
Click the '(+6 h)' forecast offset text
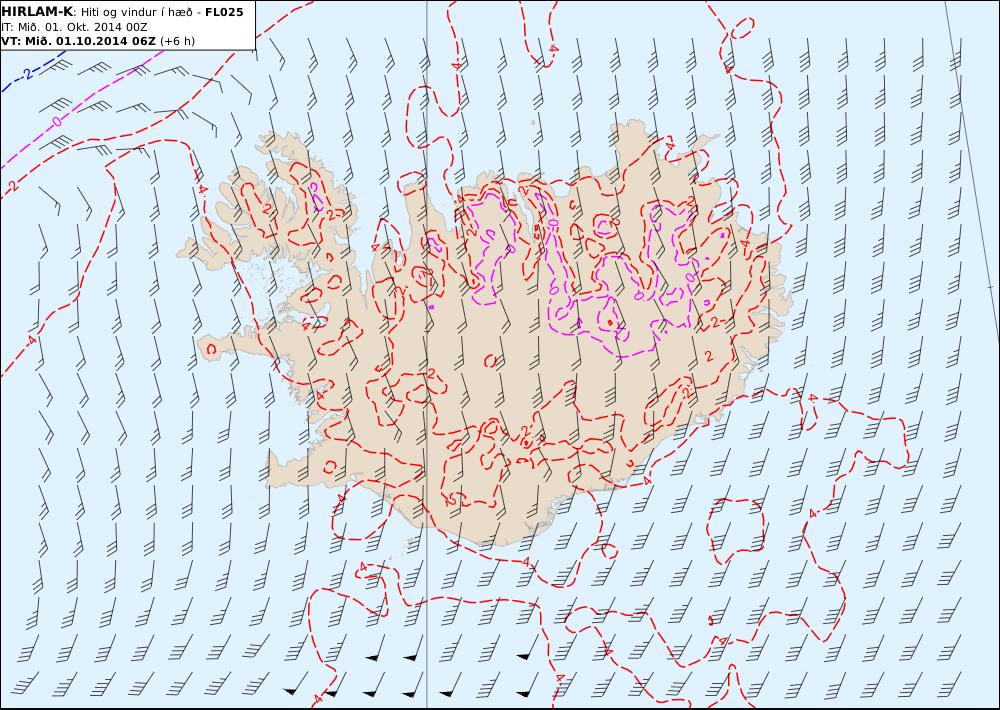(x=177, y=41)
